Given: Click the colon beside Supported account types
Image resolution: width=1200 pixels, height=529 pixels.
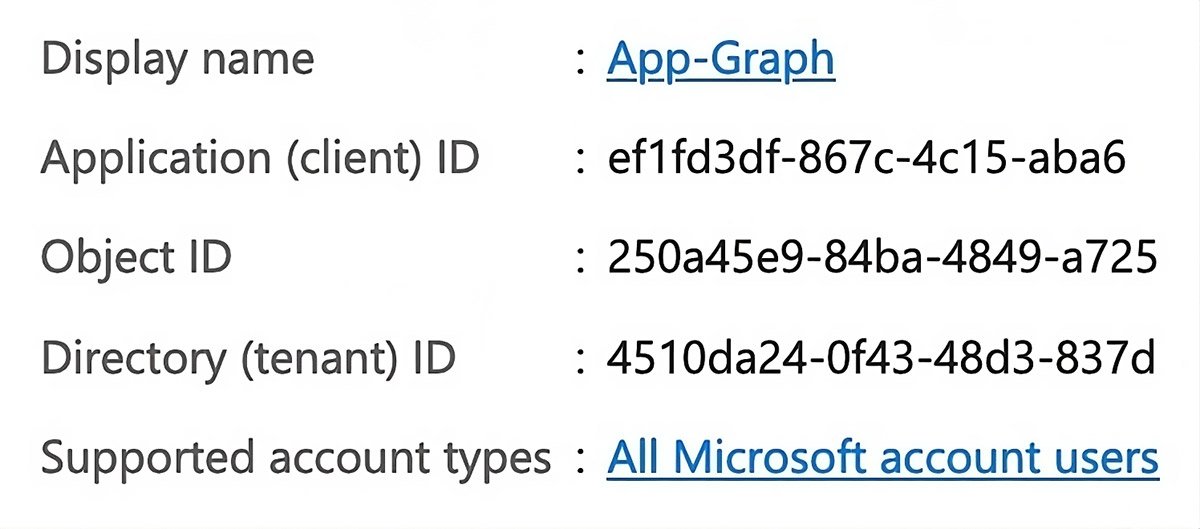Looking at the screenshot, I should point(581,461).
